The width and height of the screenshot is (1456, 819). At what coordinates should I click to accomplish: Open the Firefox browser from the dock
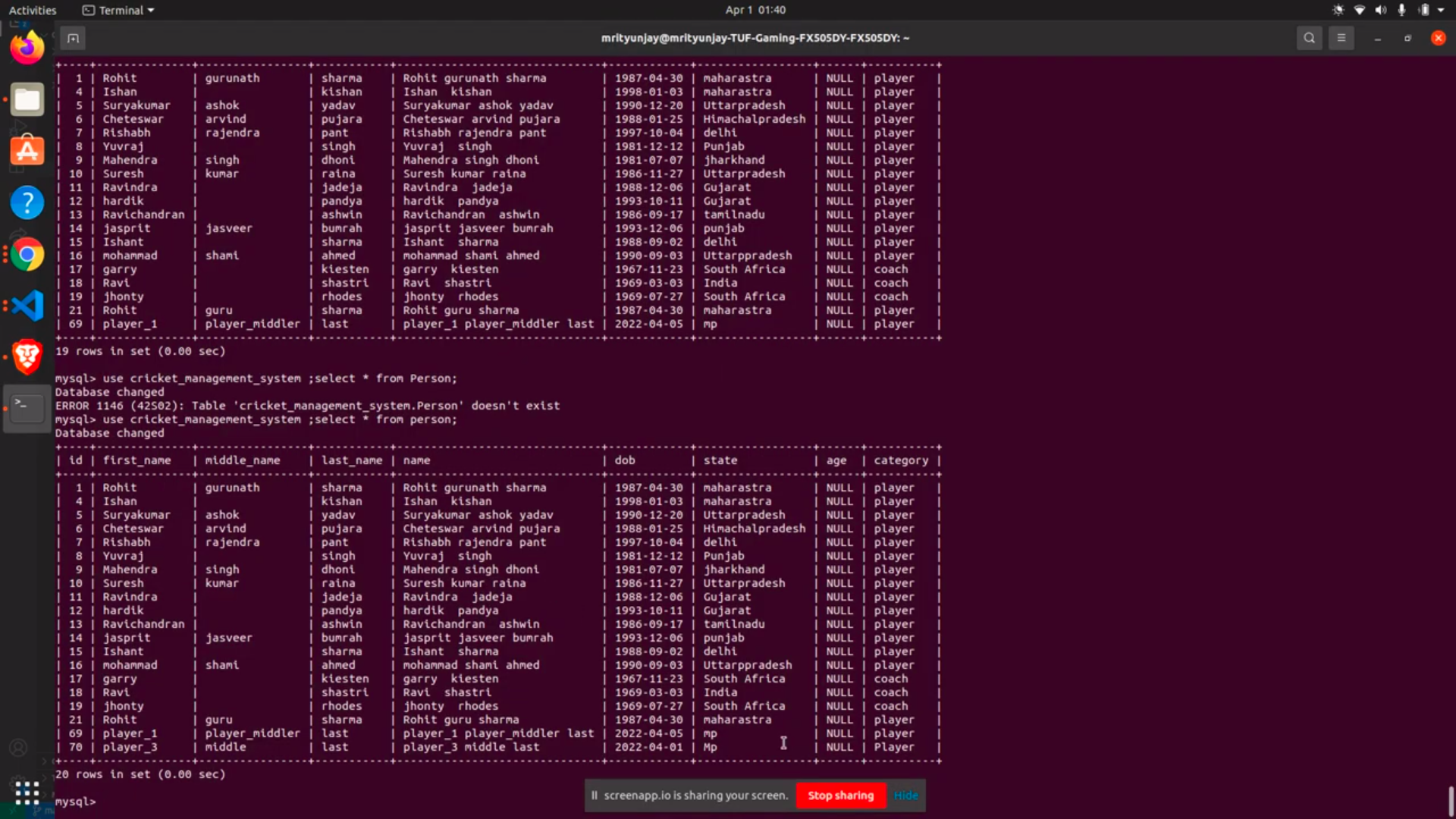click(x=27, y=47)
